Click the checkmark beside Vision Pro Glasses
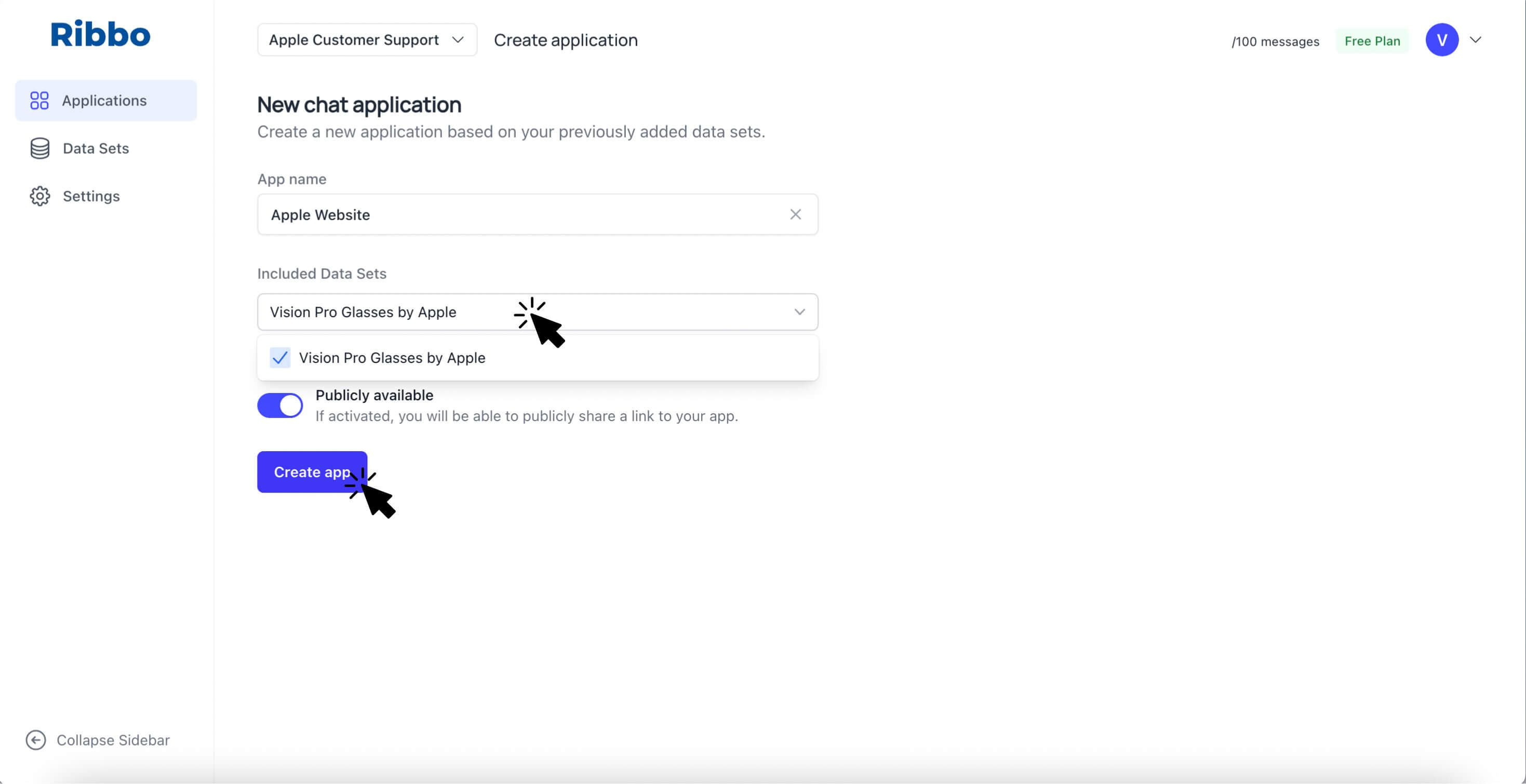 (x=279, y=358)
